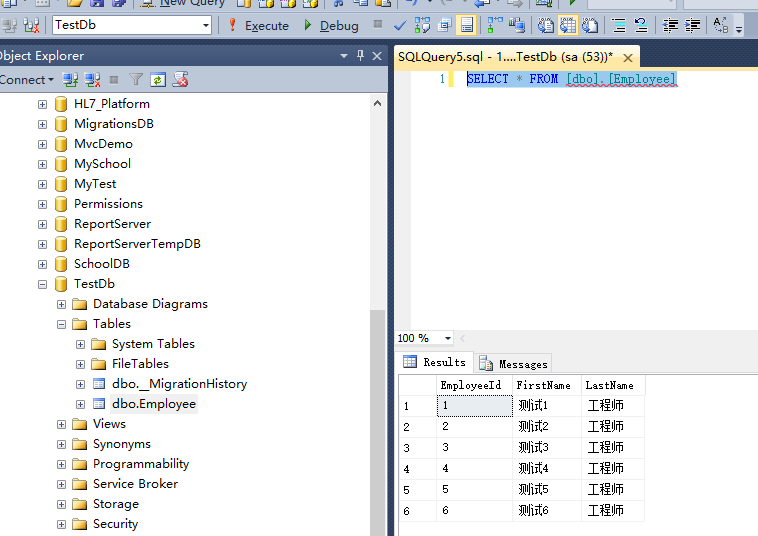Viewport: 758px width, 536px height.
Task: Close the SQLQuery5.sql tab
Action: [628, 58]
